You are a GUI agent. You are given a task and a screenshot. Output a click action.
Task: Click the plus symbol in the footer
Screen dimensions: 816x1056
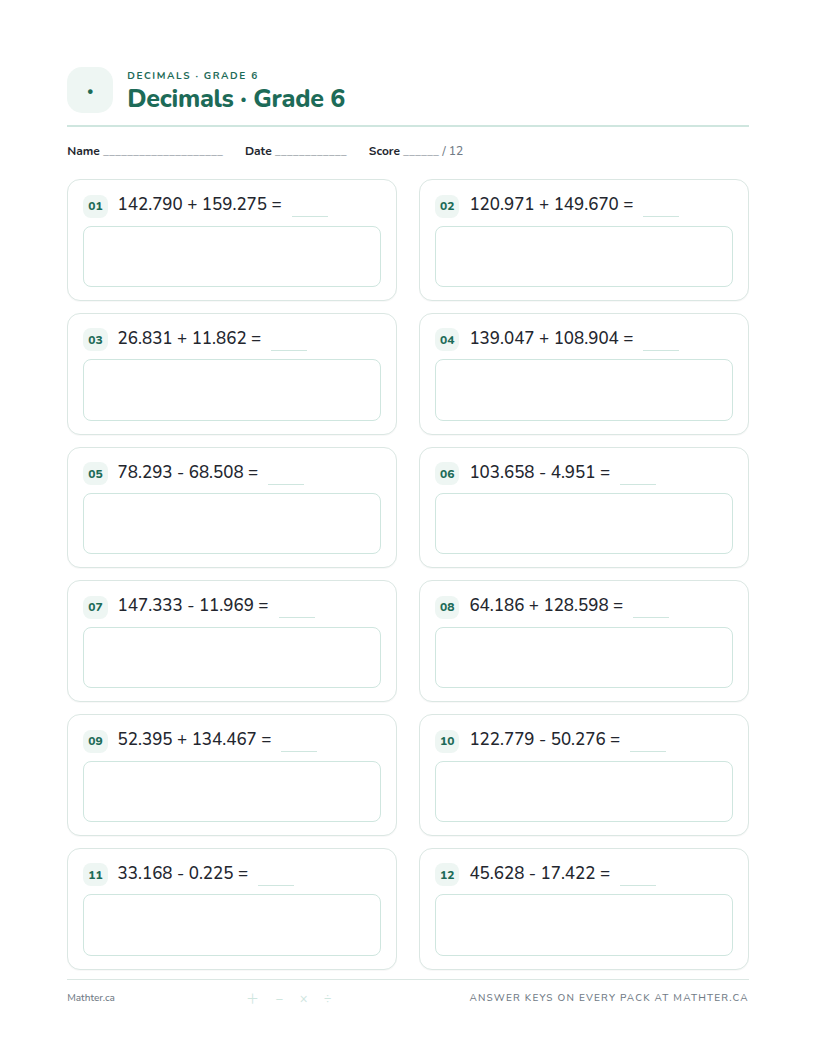coord(252,999)
